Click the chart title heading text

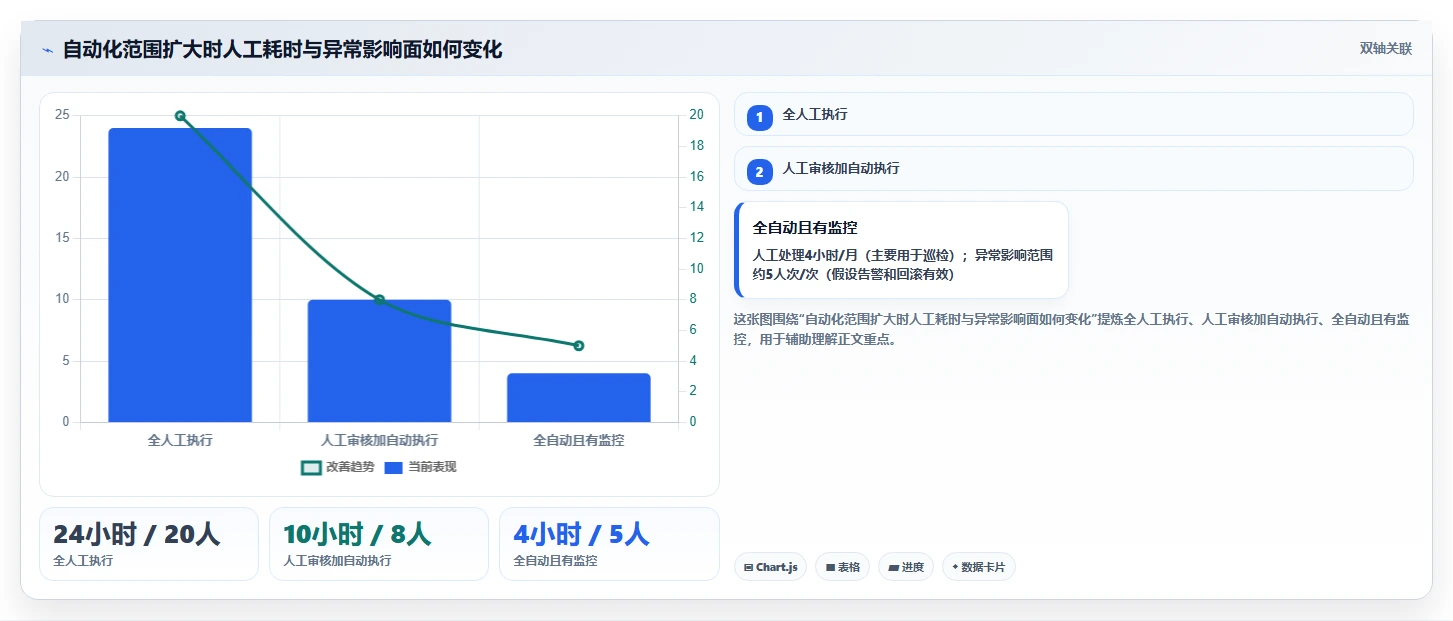click(x=282, y=49)
